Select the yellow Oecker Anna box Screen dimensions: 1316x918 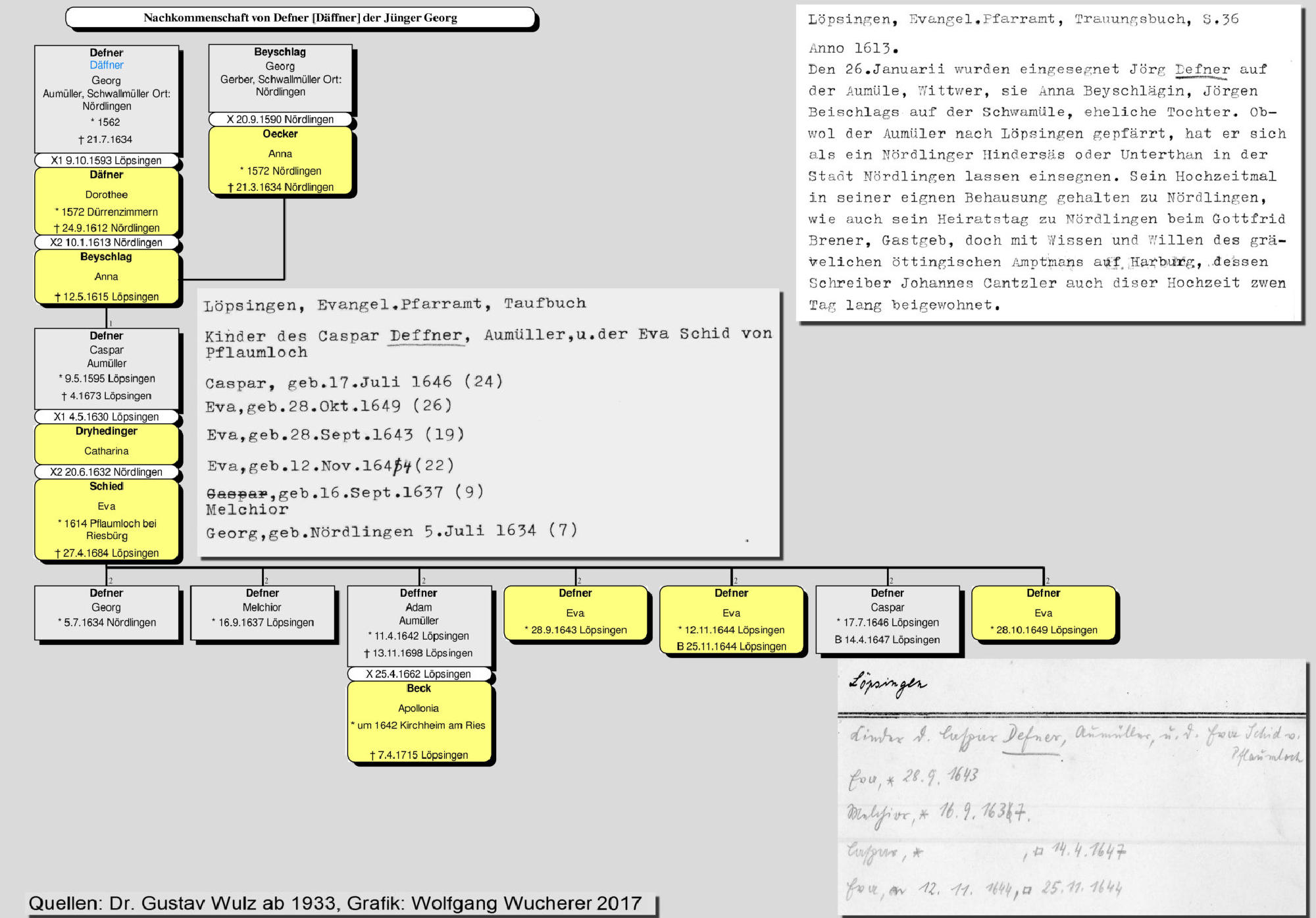[x=280, y=161]
